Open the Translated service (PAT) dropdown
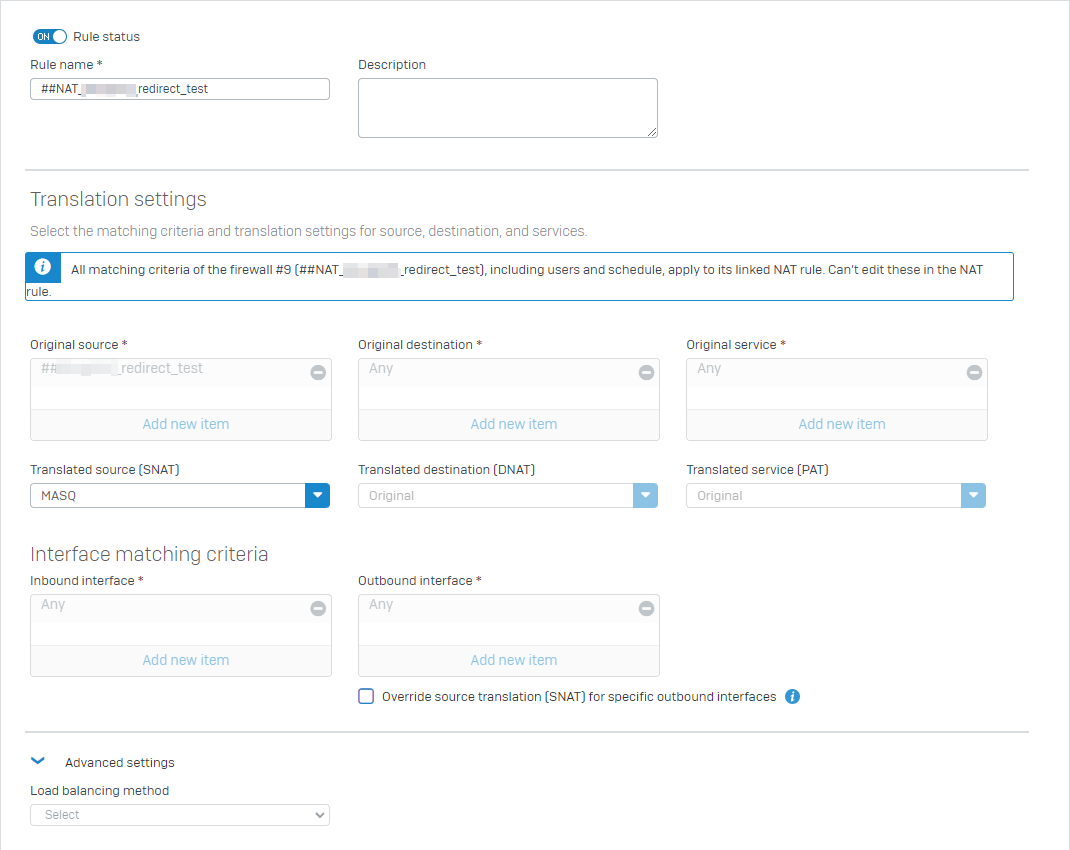The height and width of the screenshot is (850, 1070). click(973, 495)
